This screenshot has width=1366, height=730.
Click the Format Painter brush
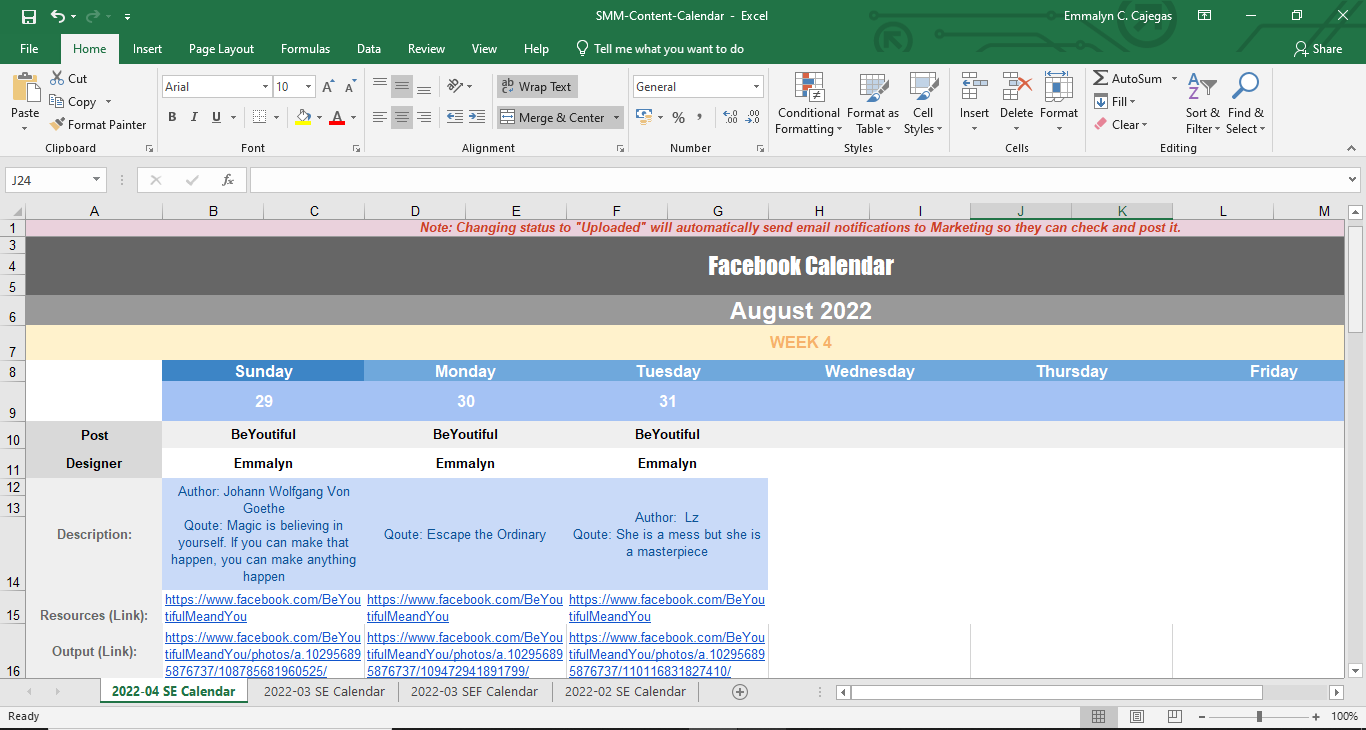coord(98,124)
